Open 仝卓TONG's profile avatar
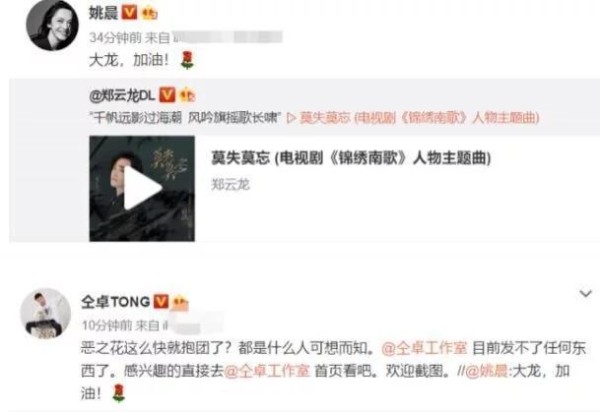 pyautogui.click(x=45, y=313)
